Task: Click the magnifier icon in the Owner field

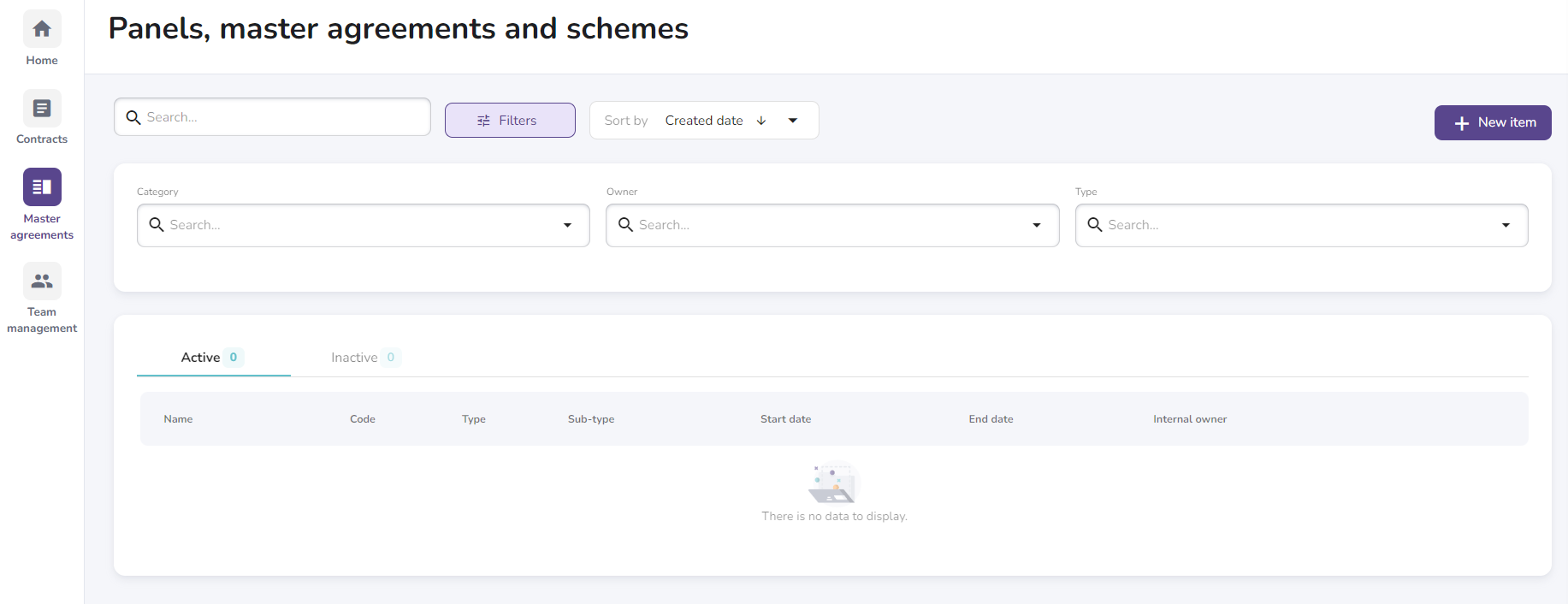Action: pyautogui.click(x=626, y=225)
